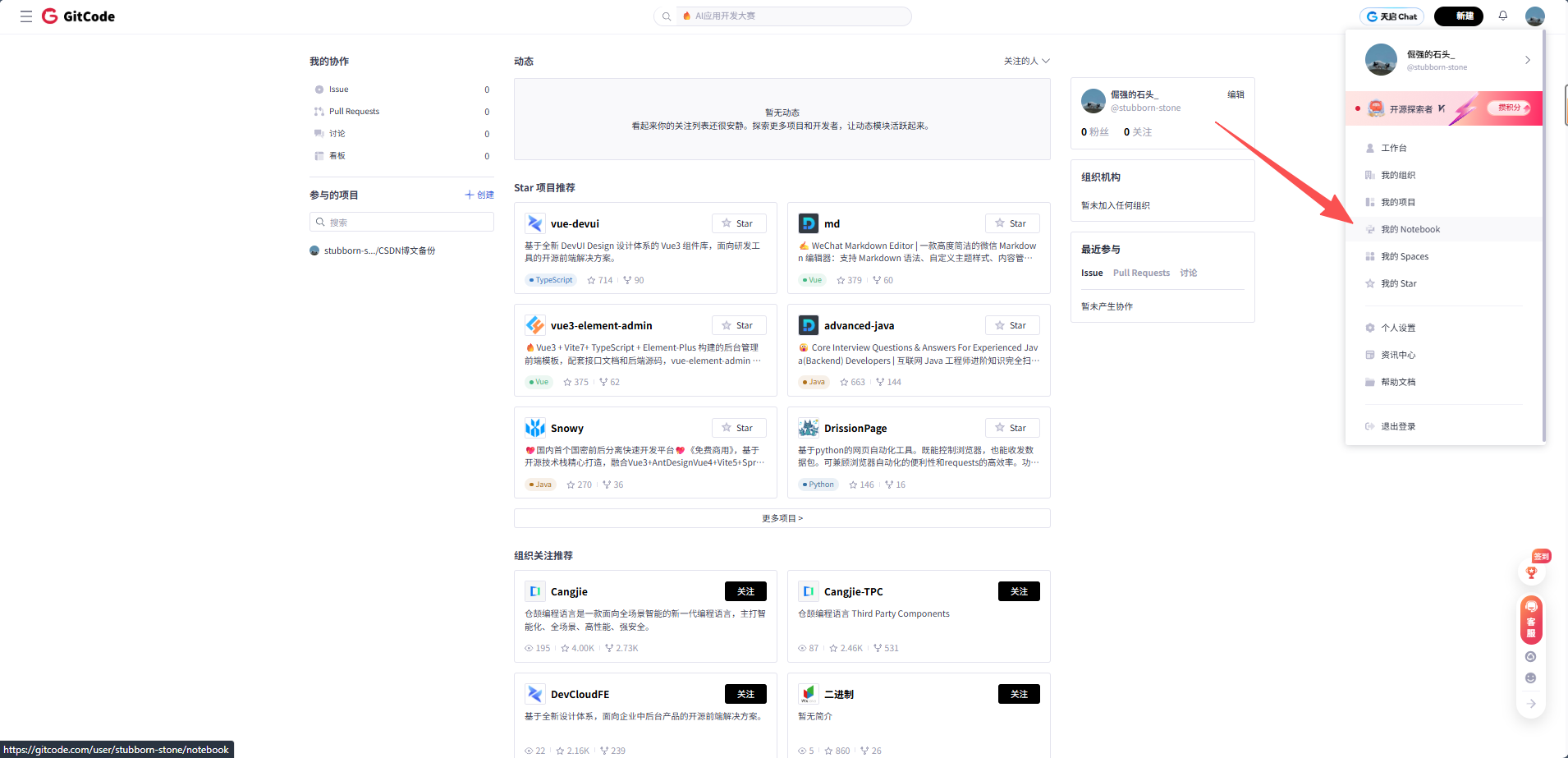Viewport: 1568px width, 758px height.
Task: Open the 天启Chat assistant
Action: point(1391,16)
